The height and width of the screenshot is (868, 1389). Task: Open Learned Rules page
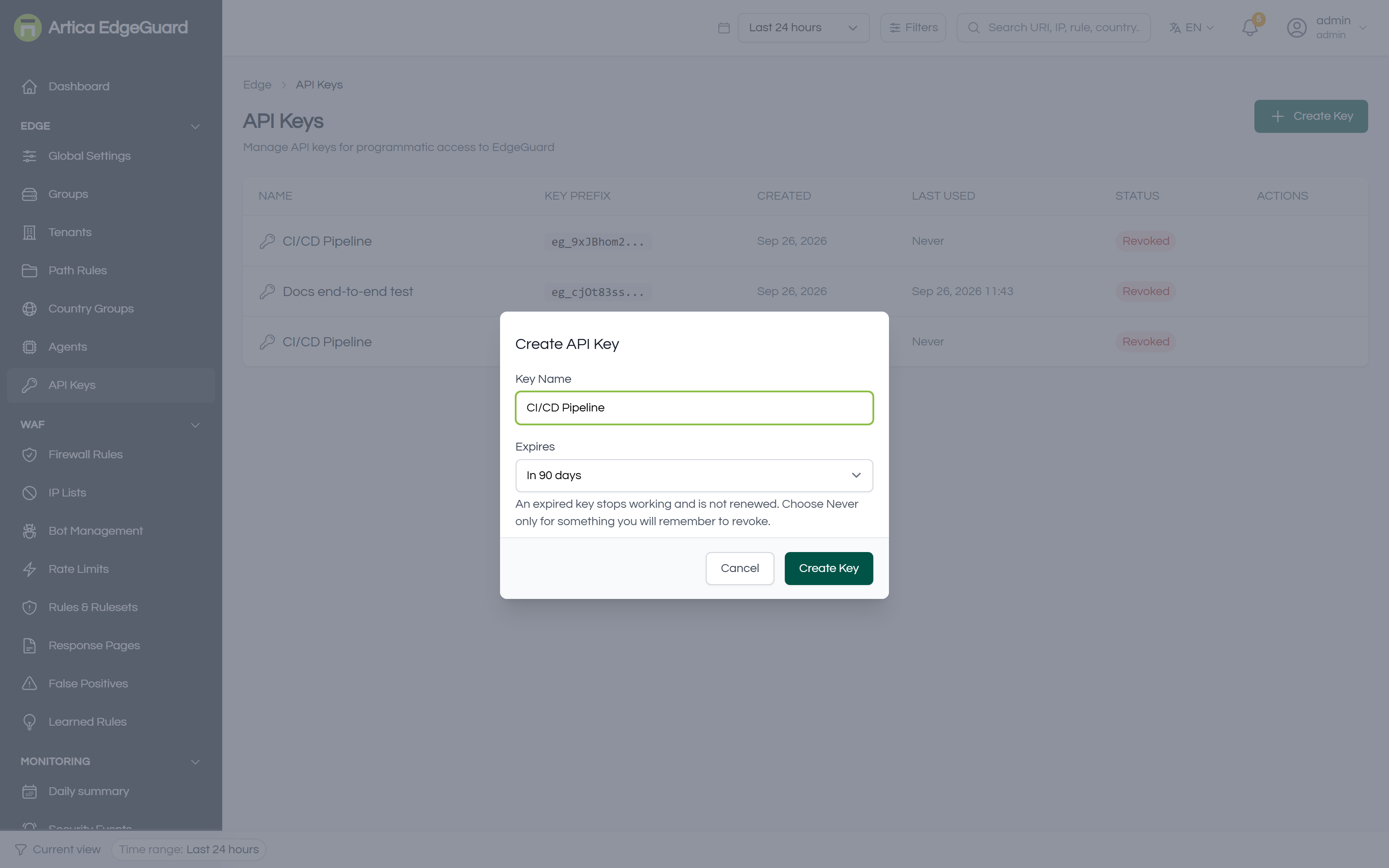pyautogui.click(x=111, y=722)
